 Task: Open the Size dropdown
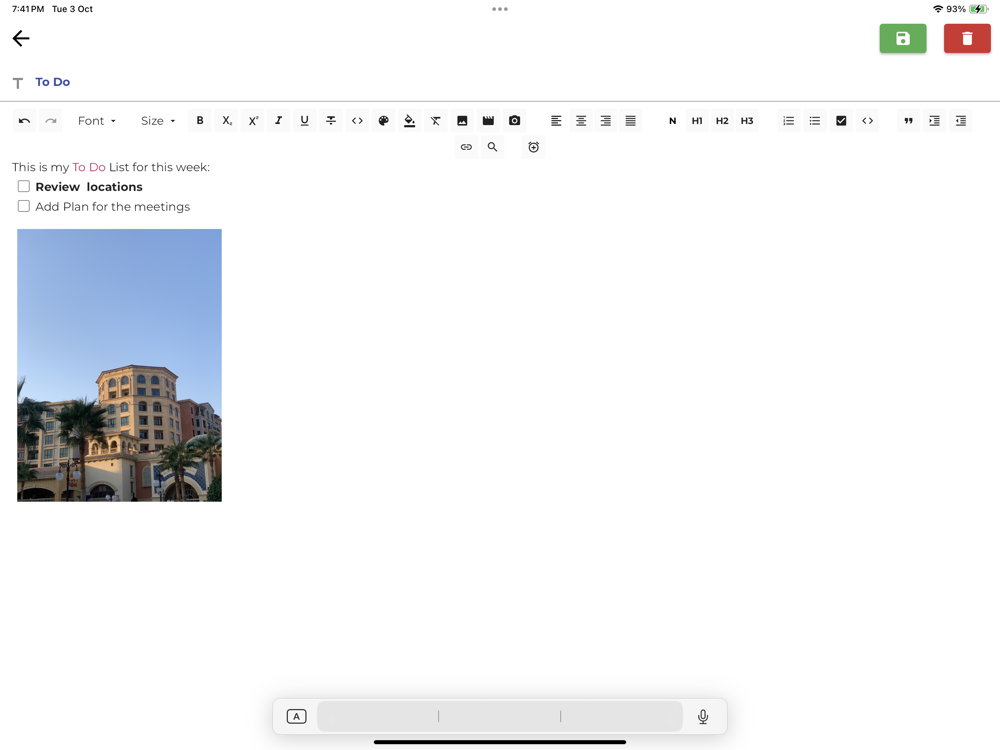pos(158,121)
